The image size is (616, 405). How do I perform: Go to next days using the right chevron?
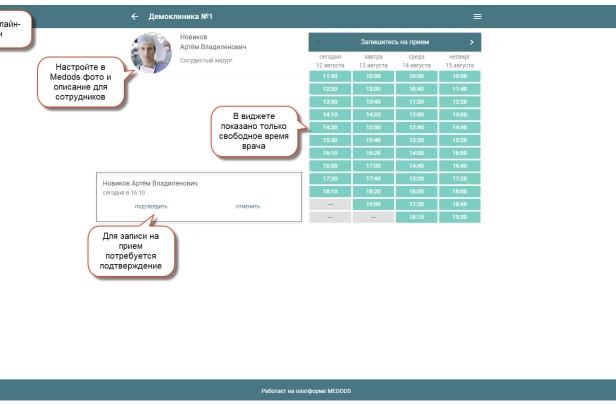pyautogui.click(x=471, y=42)
